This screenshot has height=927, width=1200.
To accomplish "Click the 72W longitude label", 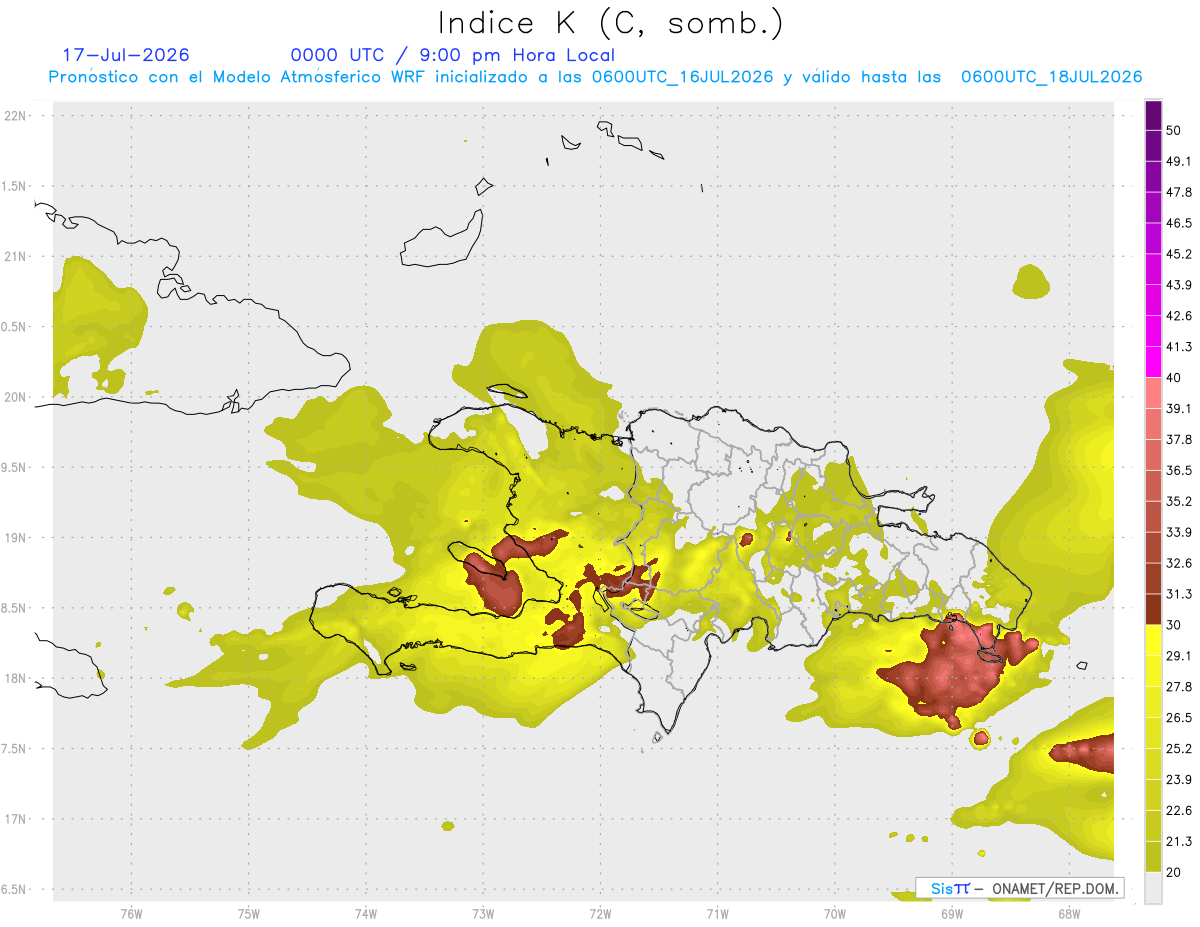I will [x=600, y=914].
